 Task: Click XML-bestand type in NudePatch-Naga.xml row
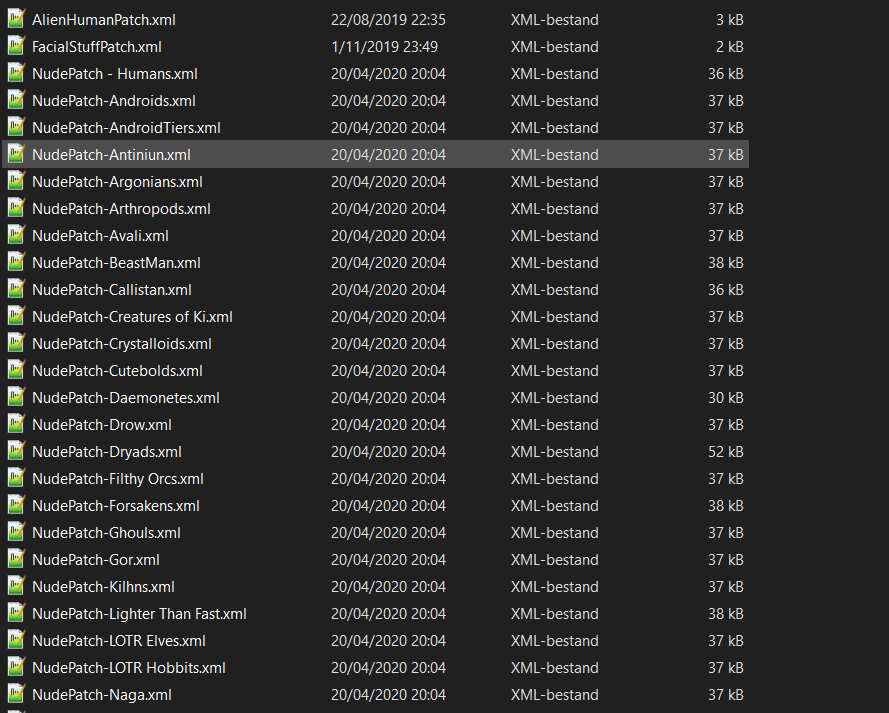point(554,695)
